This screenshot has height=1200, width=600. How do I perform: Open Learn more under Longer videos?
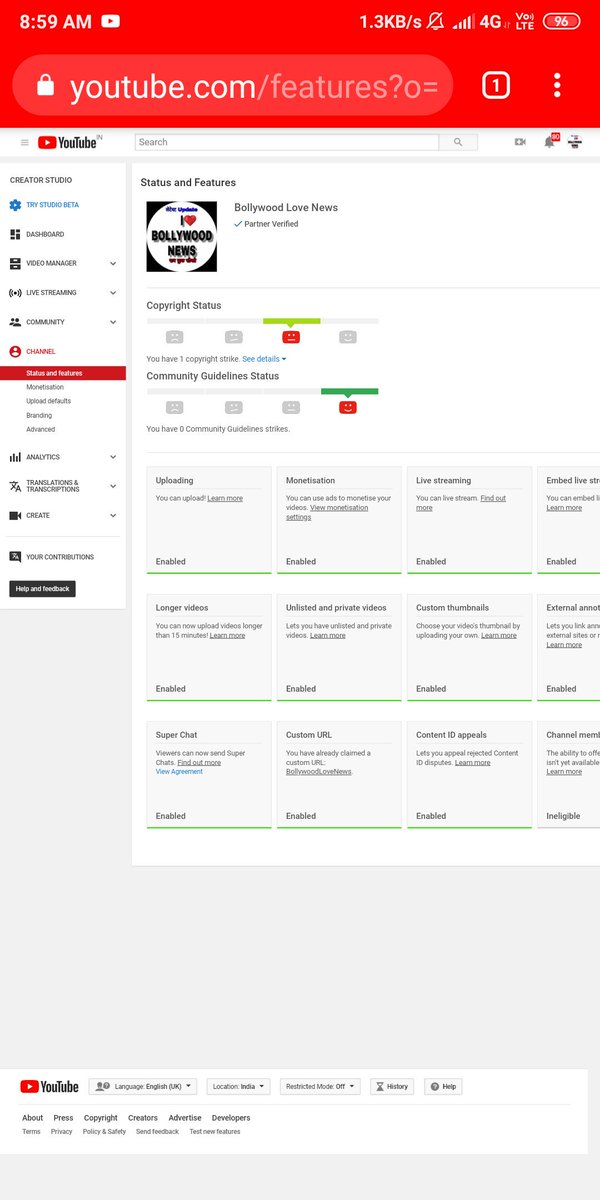tap(227, 635)
